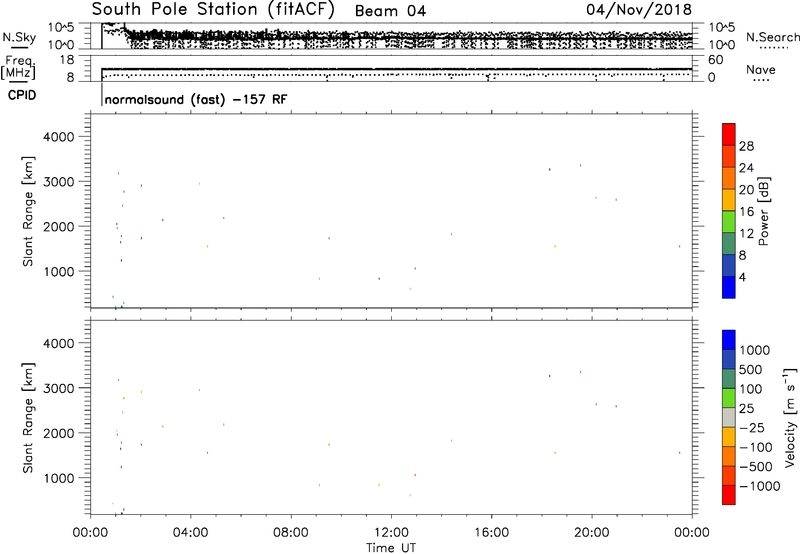Click the "04:00" time tick label
The width and height of the screenshot is (800, 554).
point(190,533)
